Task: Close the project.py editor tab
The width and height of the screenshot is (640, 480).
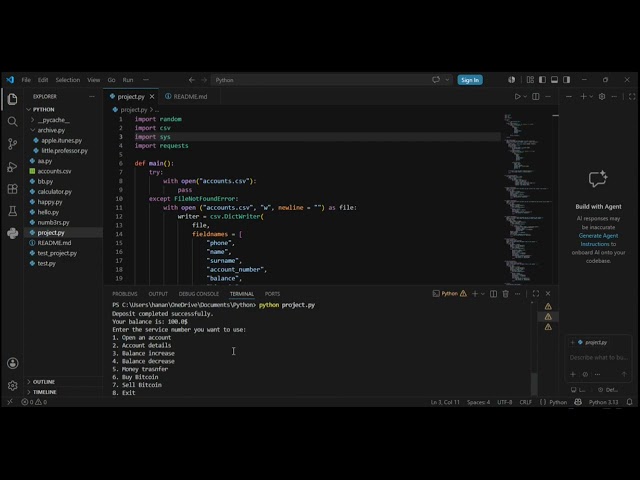Action: pyautogui.click(x=152, y=97)
